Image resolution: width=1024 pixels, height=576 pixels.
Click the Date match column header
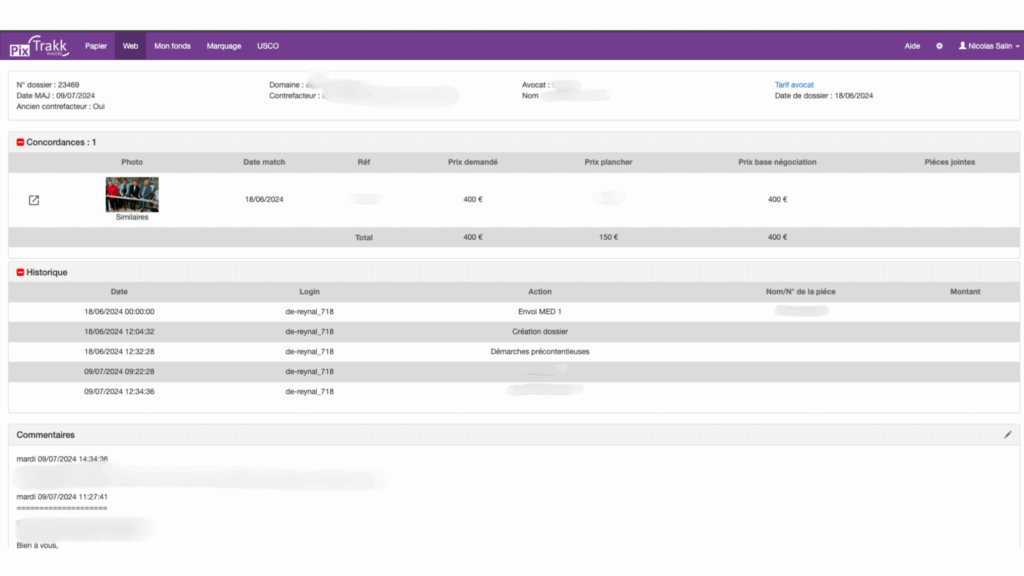pos(264,162)
